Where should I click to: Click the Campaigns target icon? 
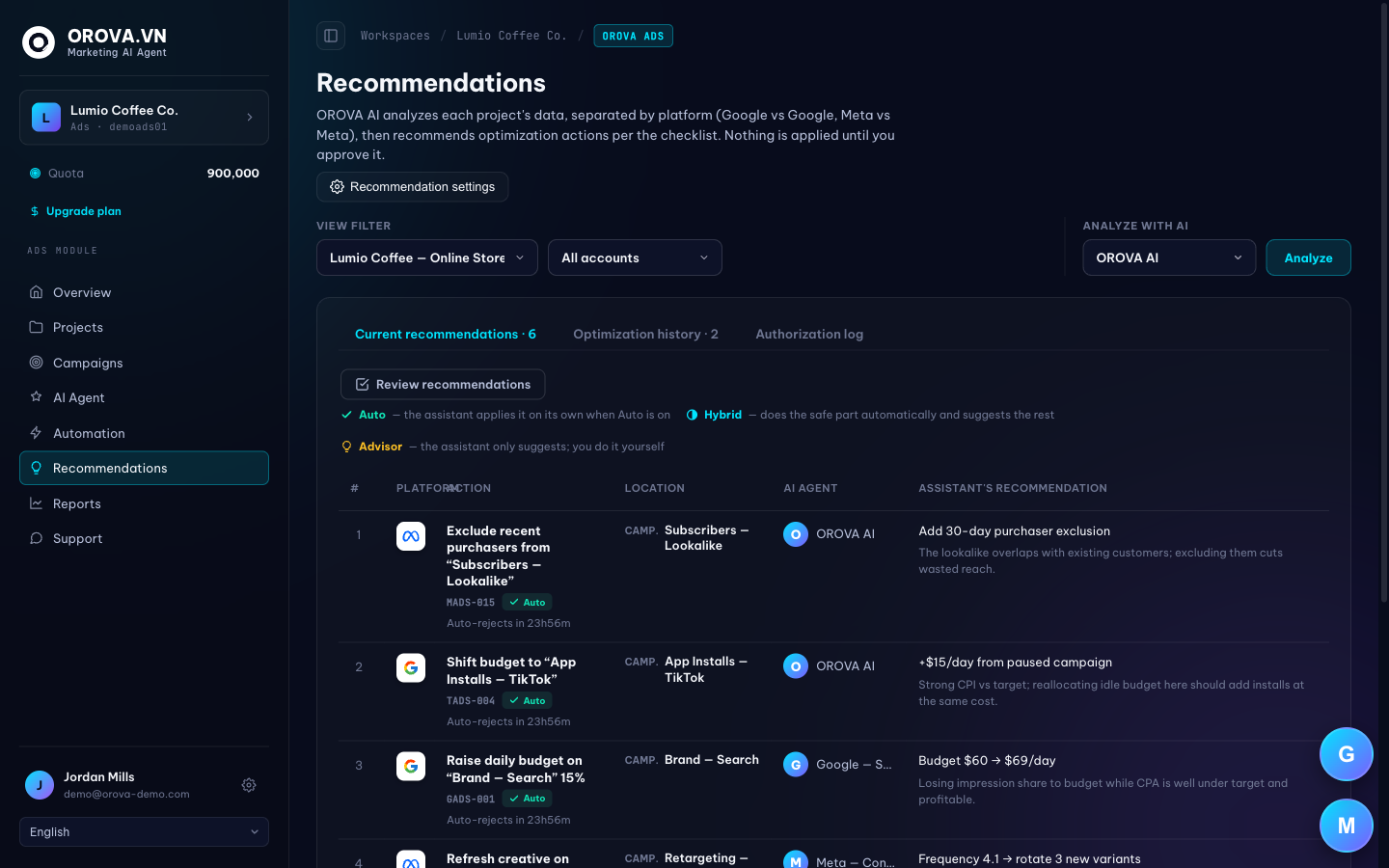(36, 363)
